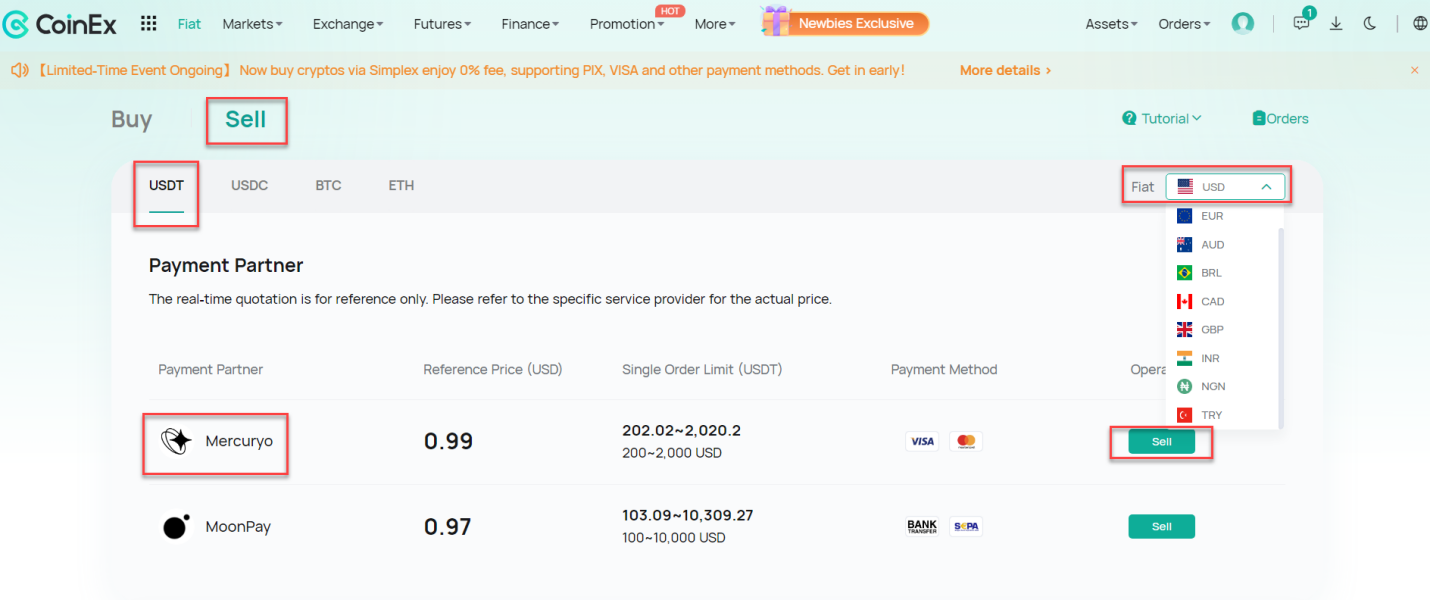Switch to dark mode moon icon

[x=1370, y=24]
